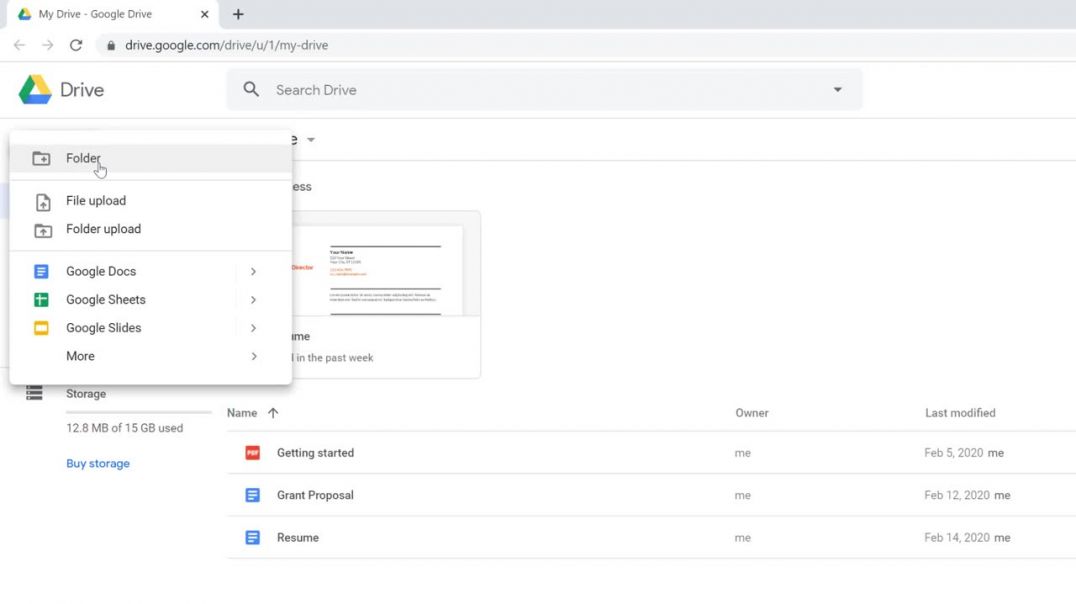The width and height of the screenshot is (1076, 604).
Task: Click the Feb 14, 2020 modified date
Action: (957, 537)
